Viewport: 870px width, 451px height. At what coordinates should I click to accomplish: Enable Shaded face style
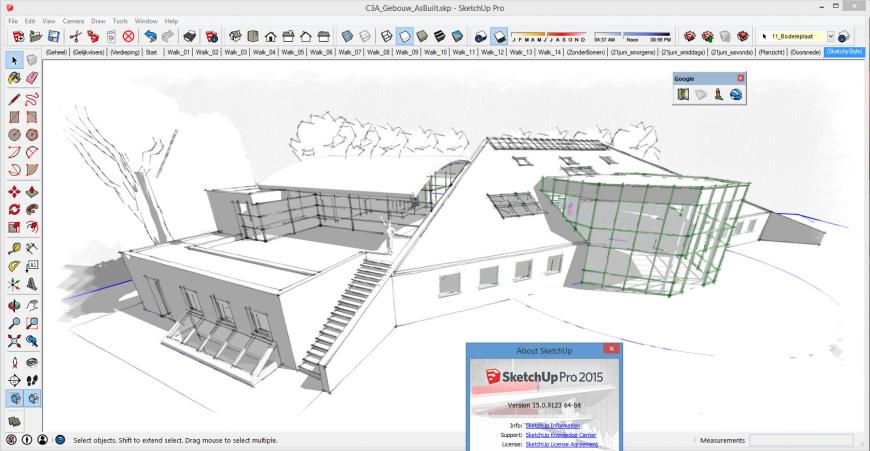tap(422, 37)
